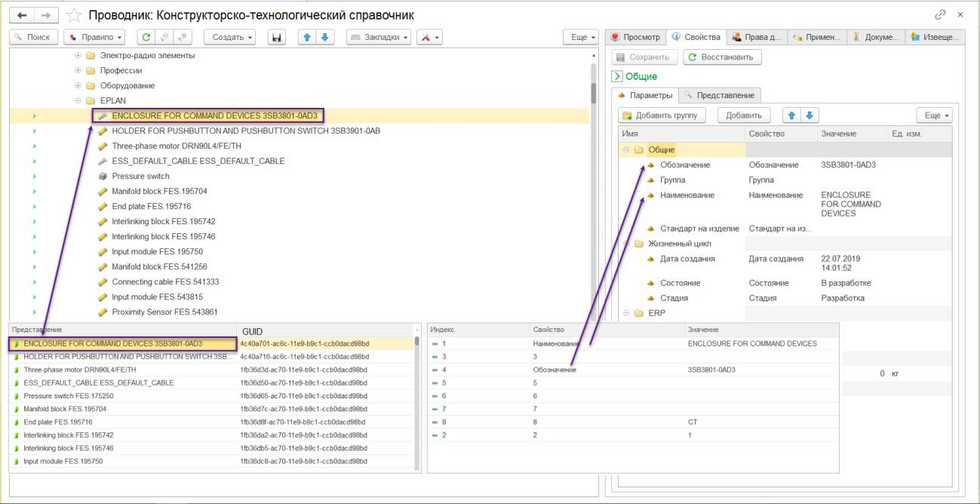
Task: Expand the Оборудование tree folder
Action: (78, 86)
